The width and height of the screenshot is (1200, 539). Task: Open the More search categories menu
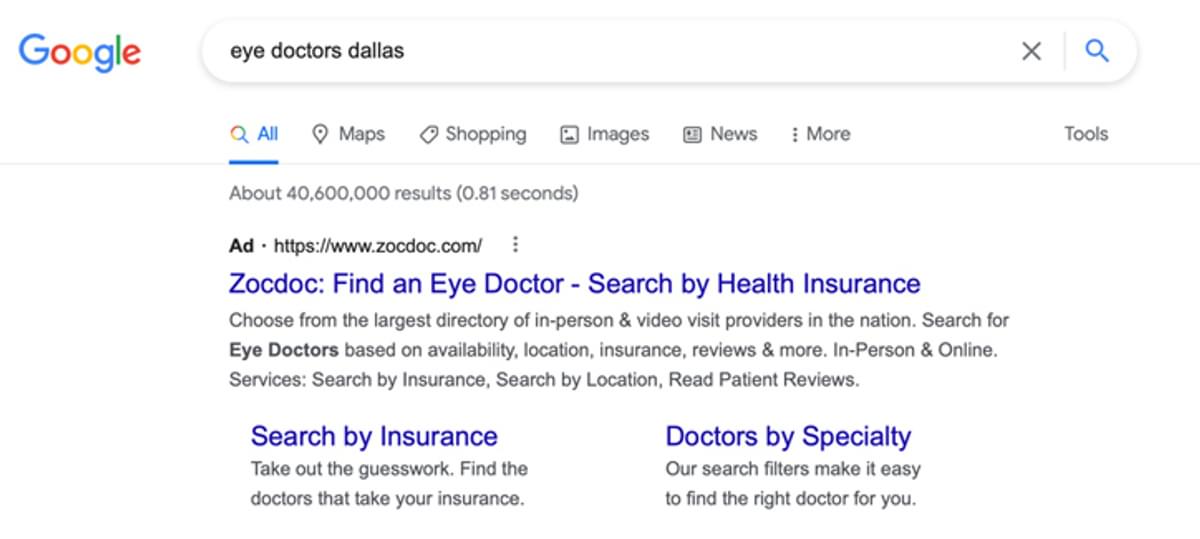click(x=820, y=134)
